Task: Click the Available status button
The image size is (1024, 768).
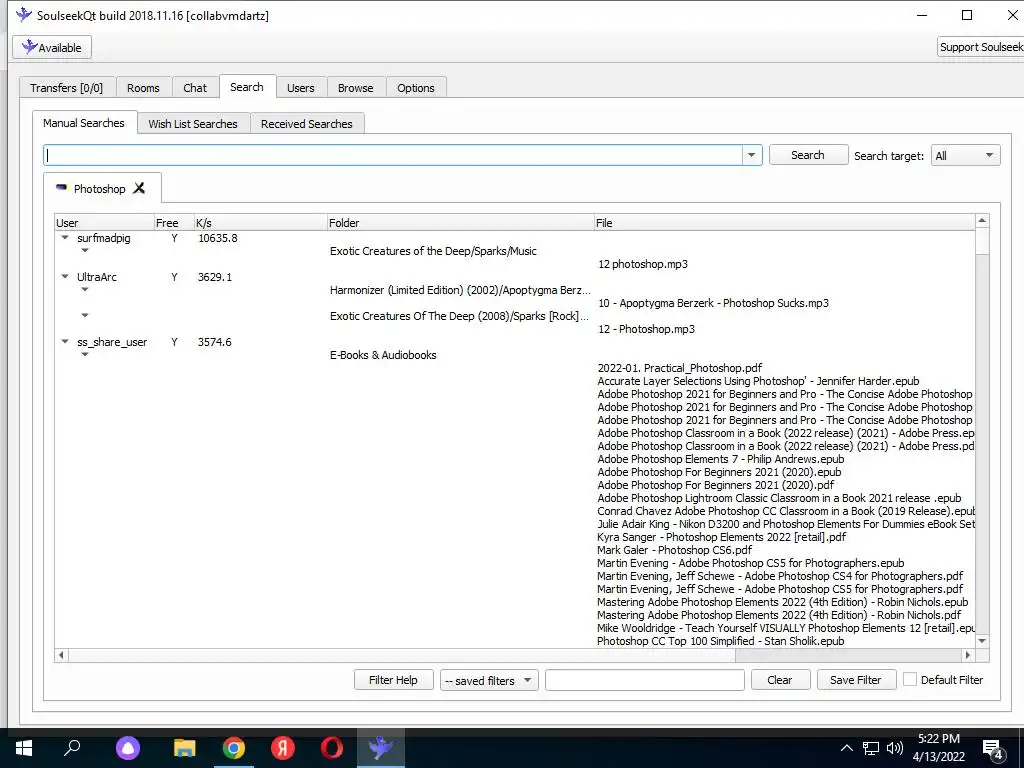Action: (52, 47)
